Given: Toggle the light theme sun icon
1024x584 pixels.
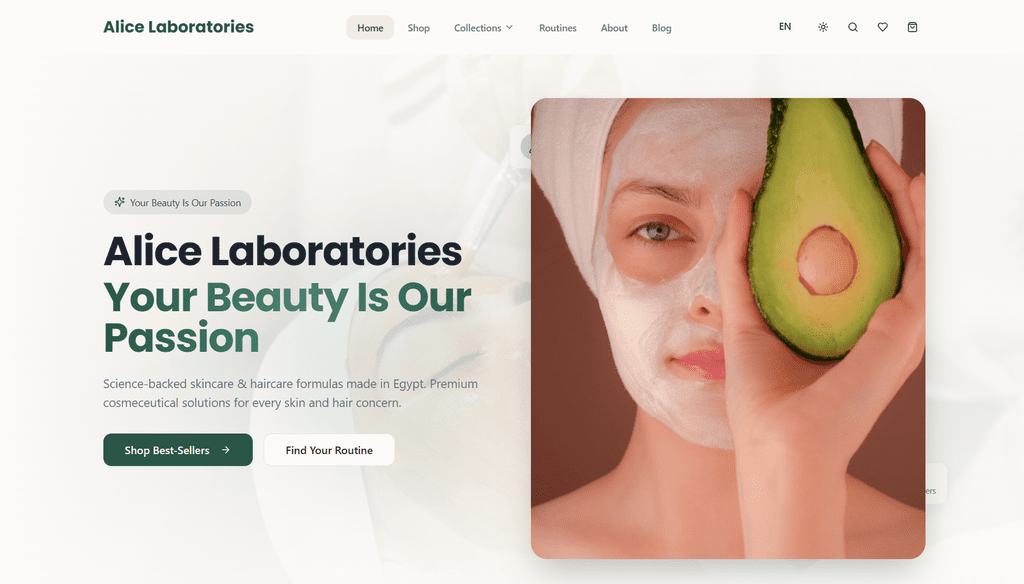Looking at the screenshot, I should click(823, 27).
